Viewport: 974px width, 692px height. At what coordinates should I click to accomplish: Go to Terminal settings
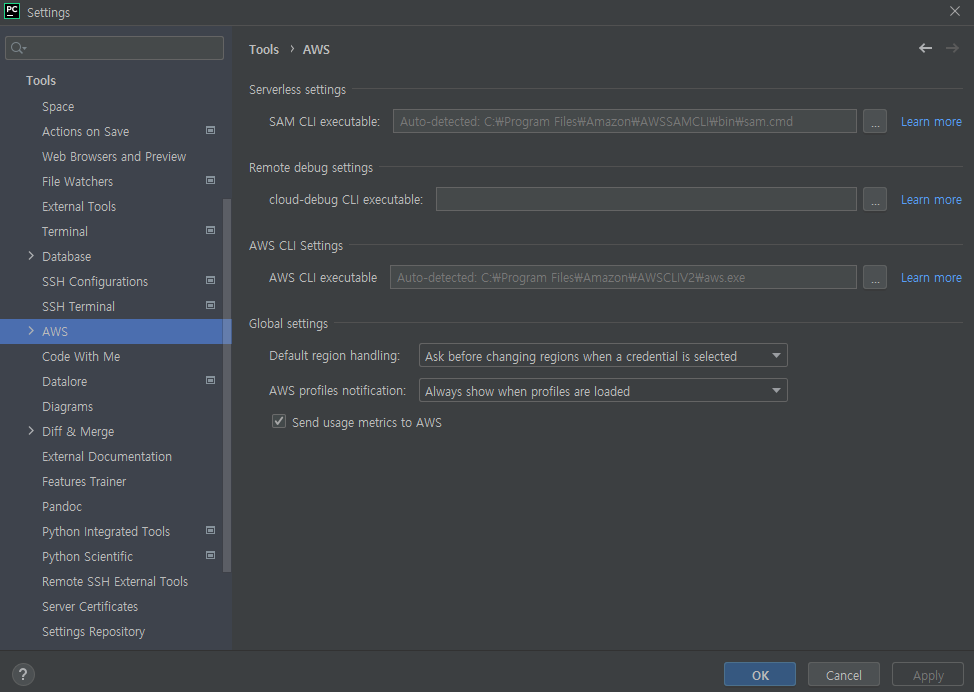pyautogui.click(x=65, y=232)
